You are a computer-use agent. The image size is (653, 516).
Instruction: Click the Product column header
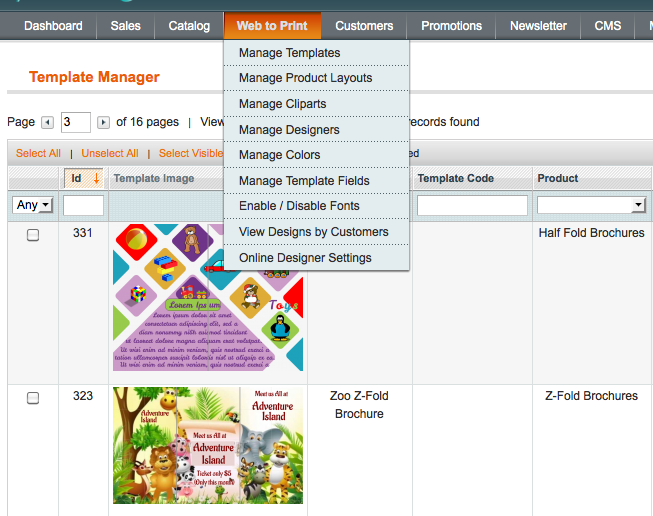click(558, 178)
